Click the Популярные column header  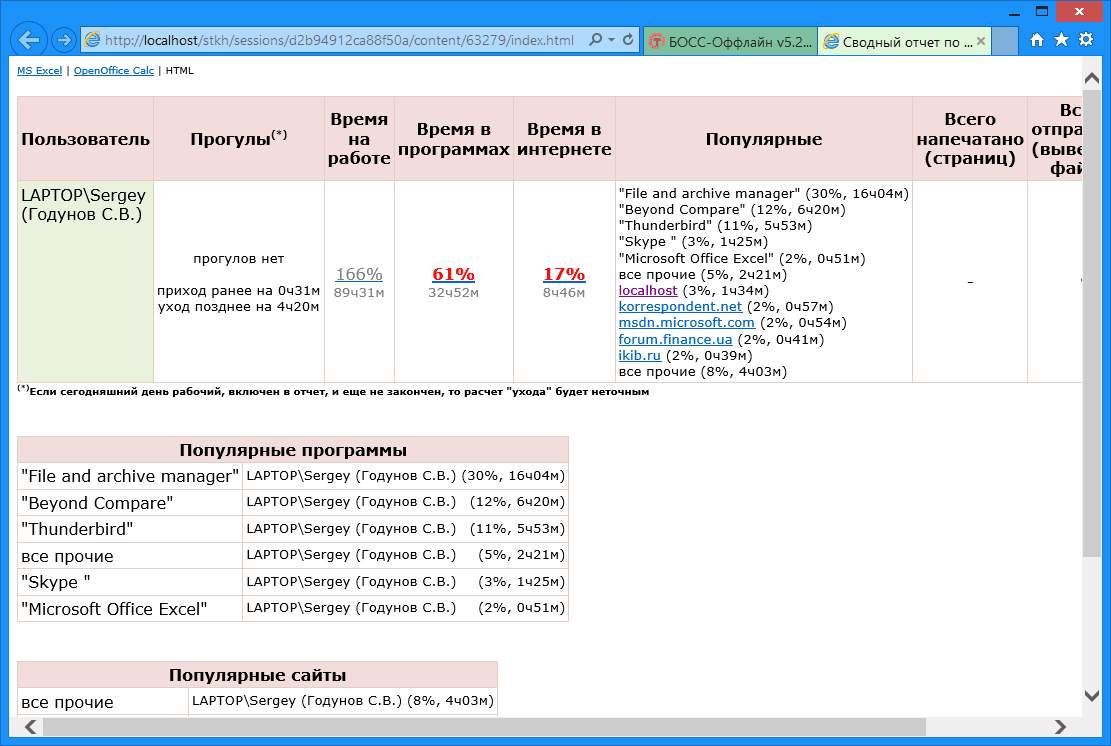[x=764, y=139]
